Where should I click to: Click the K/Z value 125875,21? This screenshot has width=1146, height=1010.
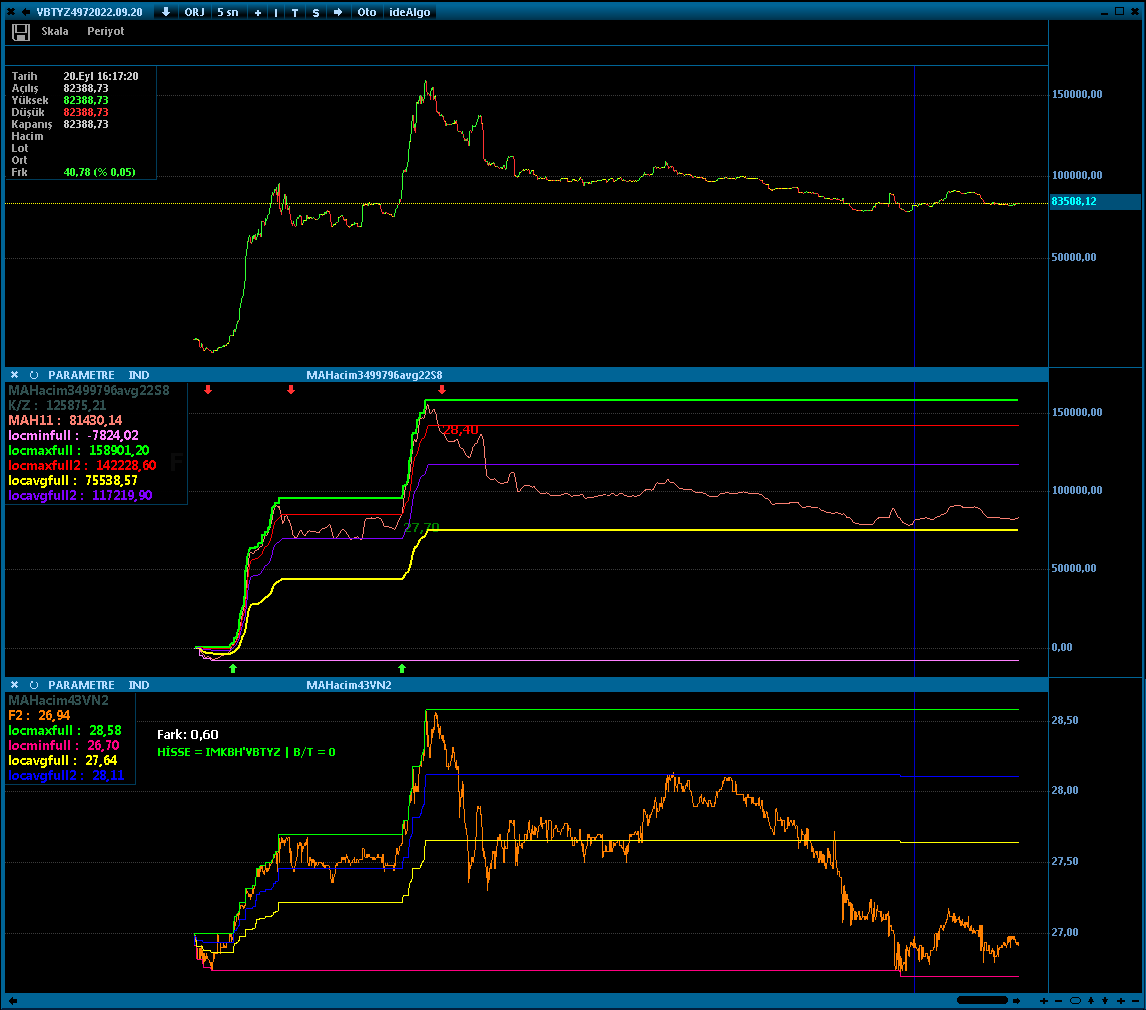[76, 405]
